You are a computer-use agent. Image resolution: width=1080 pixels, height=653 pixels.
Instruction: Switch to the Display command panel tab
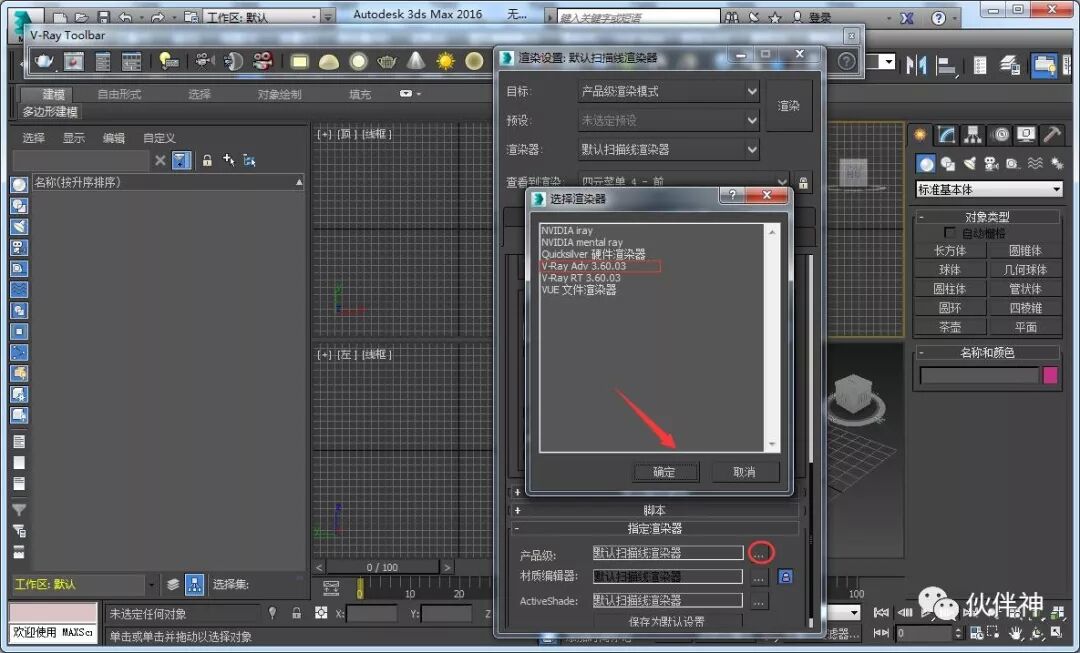click(x=1026, y=135)
